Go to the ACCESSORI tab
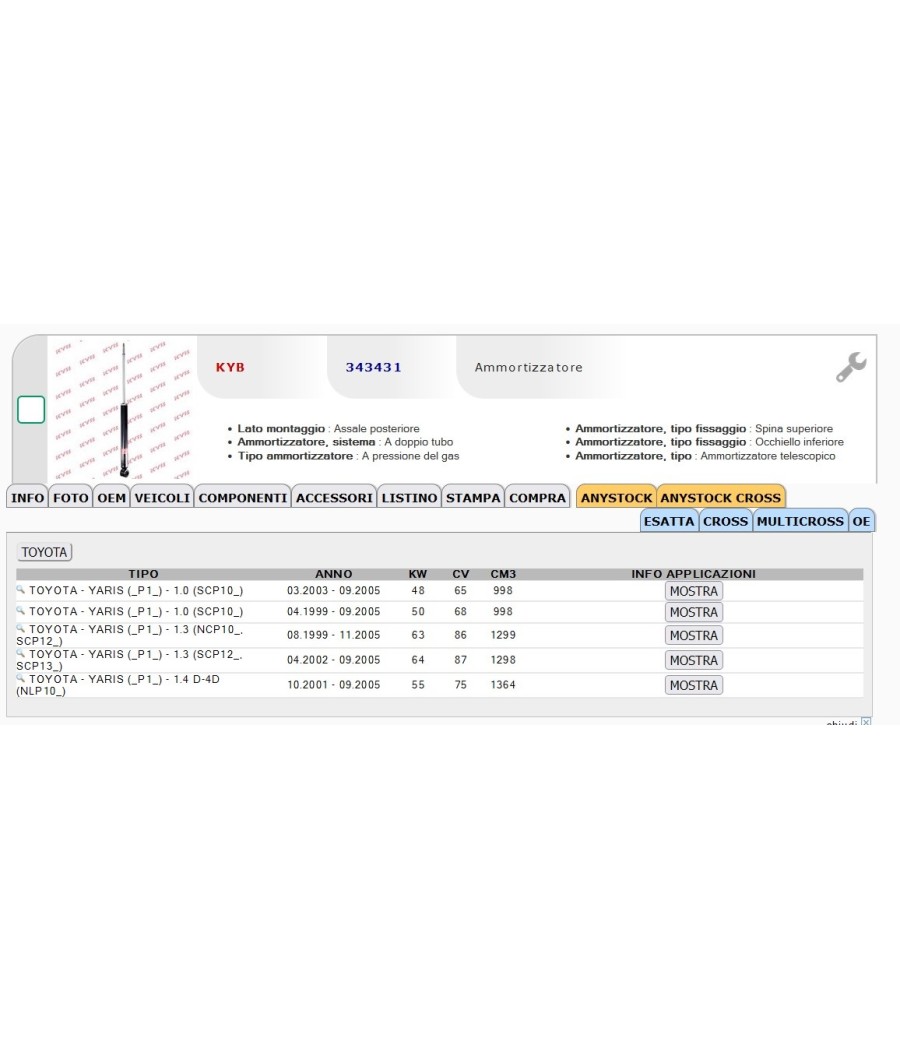900x1050 pixels. tap(334, 498)
